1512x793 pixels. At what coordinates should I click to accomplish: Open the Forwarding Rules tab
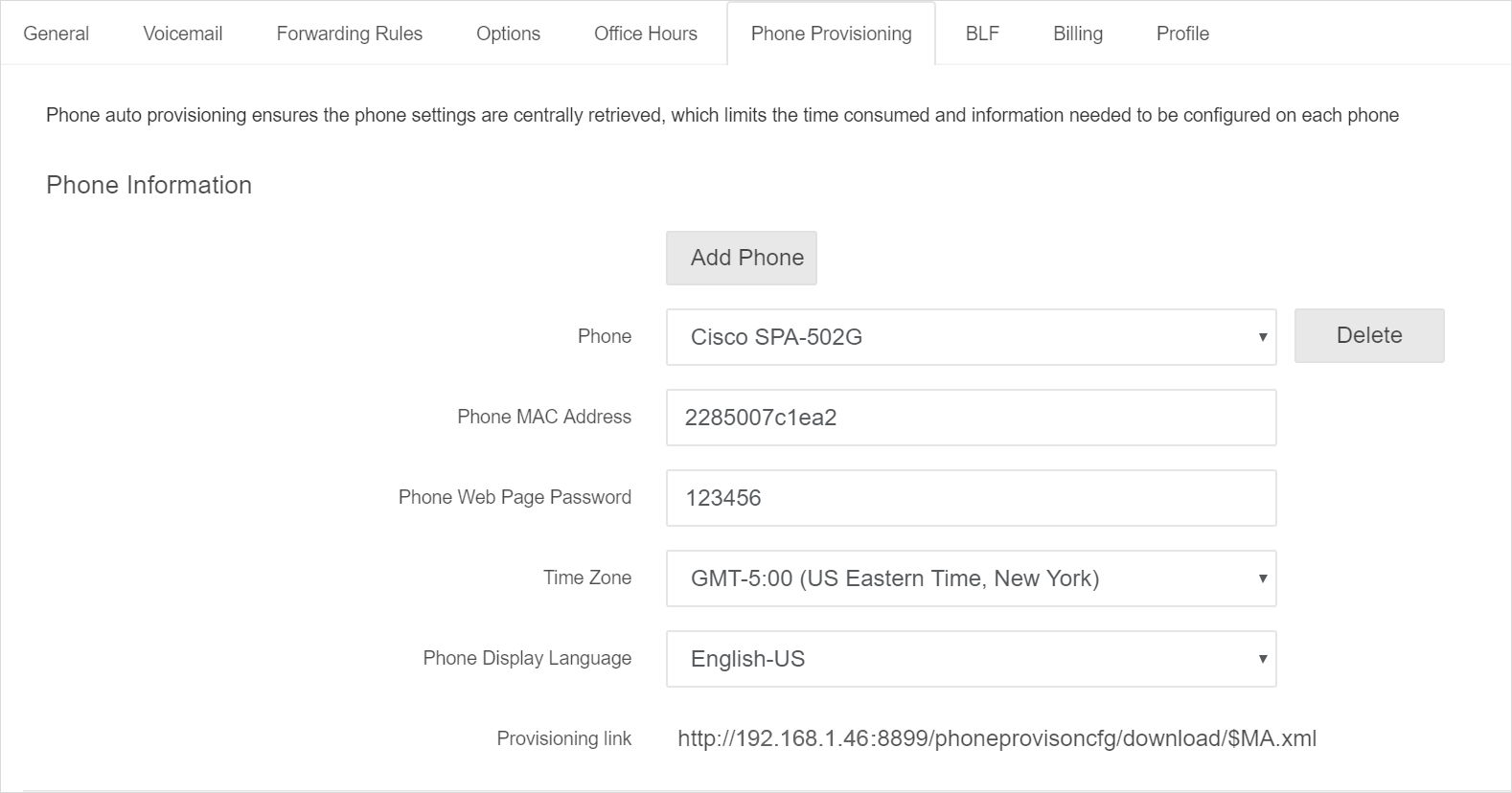click(349, 34)
